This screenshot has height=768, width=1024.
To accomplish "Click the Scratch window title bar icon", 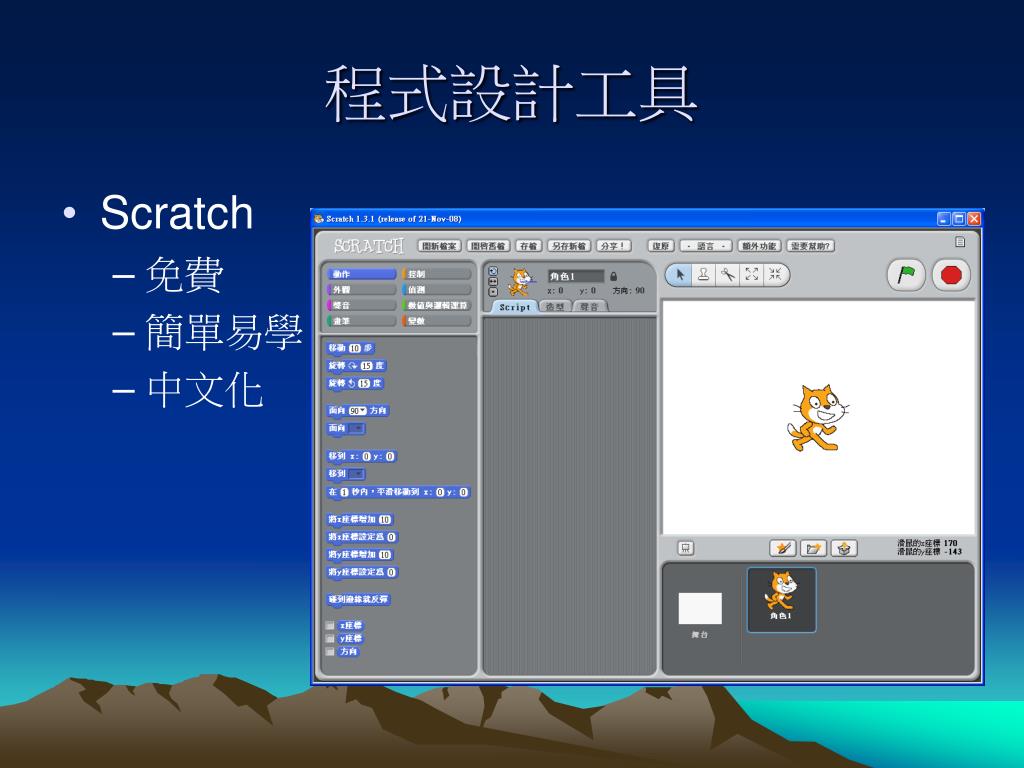I will (x=319, y=219).
